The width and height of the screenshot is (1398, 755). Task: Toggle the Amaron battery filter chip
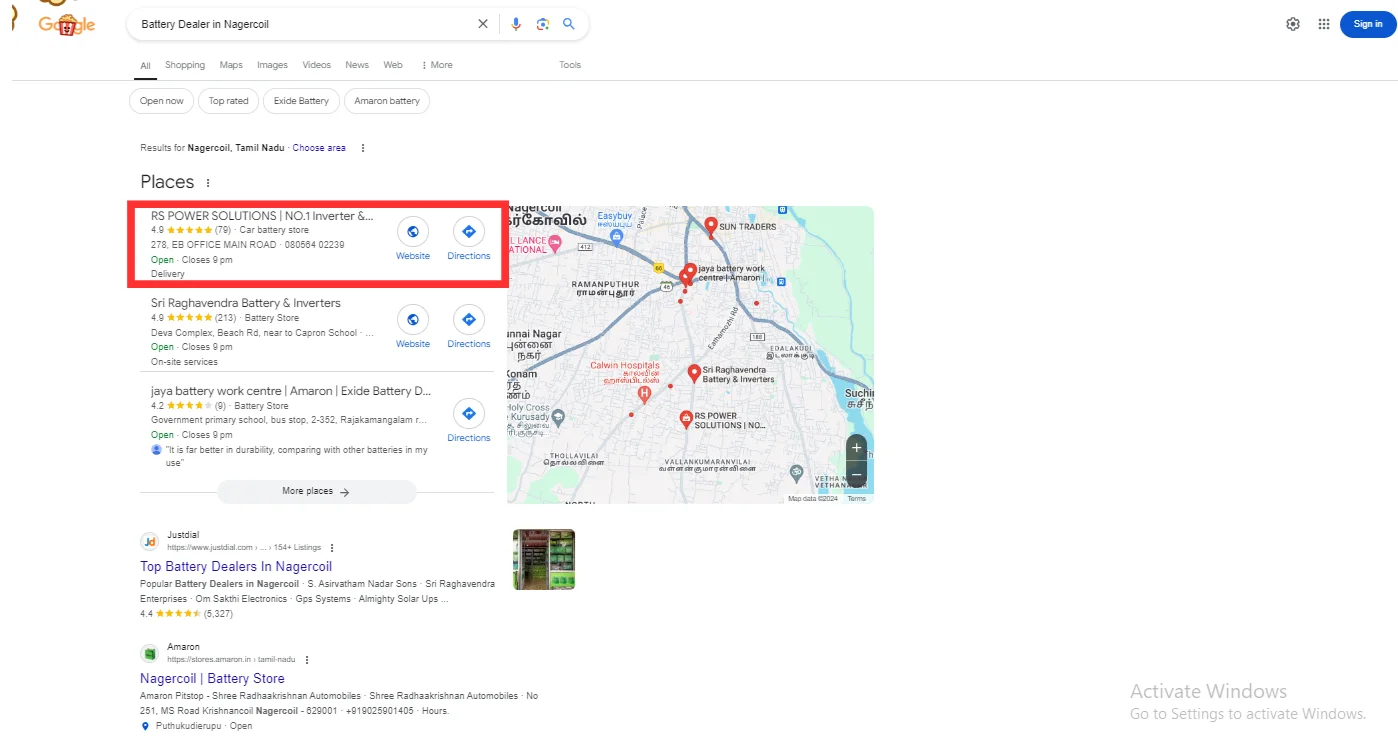click(x=387, y=101)
